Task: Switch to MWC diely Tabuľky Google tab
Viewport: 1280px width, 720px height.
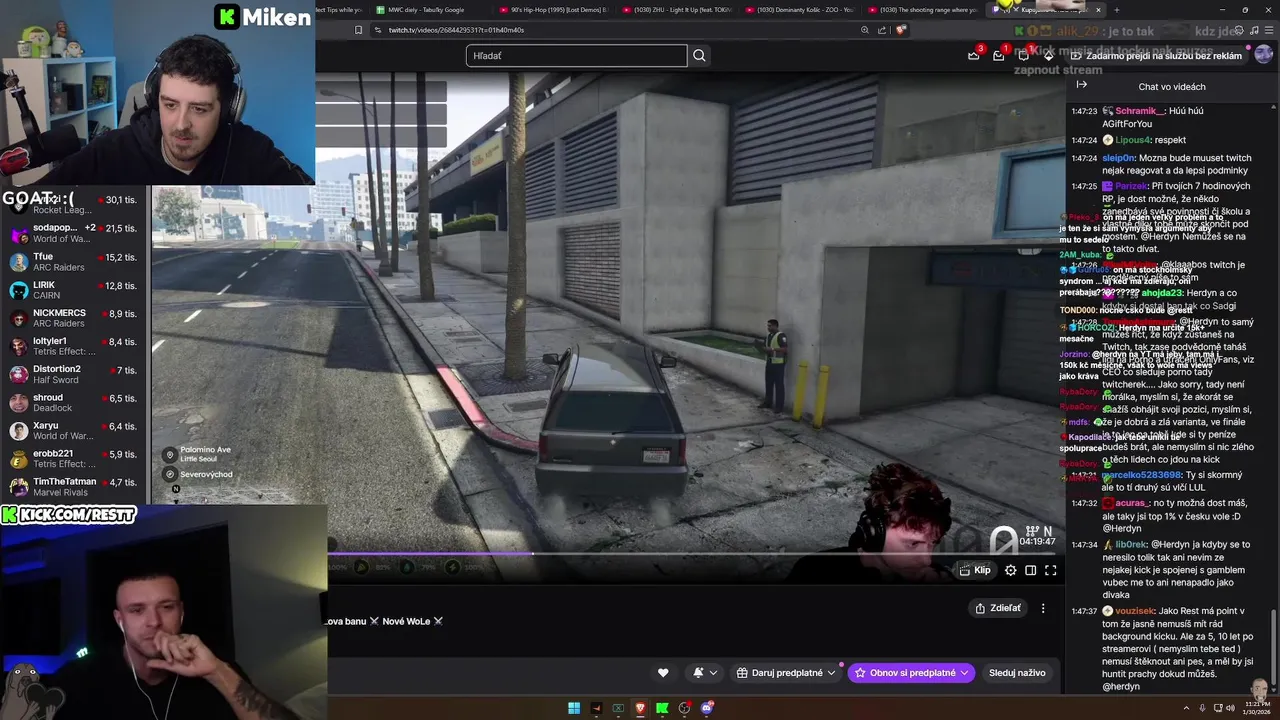Action: pyautogui.click(x=427, y=10)
